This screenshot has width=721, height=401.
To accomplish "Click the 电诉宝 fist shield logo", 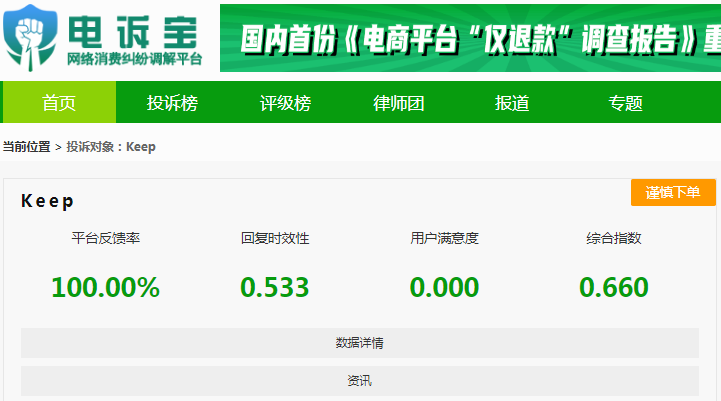I will click(x=30, y=37).
